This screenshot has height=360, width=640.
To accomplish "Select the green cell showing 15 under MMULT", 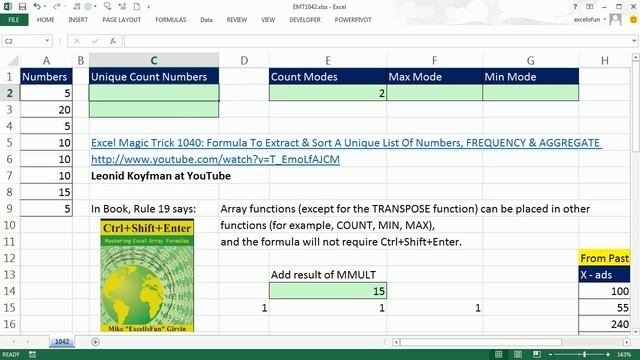I will point(328,291).
